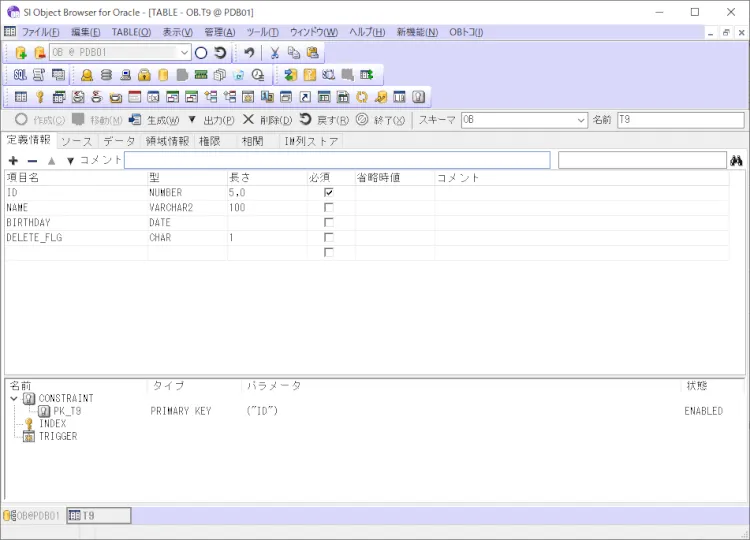Screen dimensions: 750x540
Task: Open the schema OB dropdown
Action: [581, 120]
